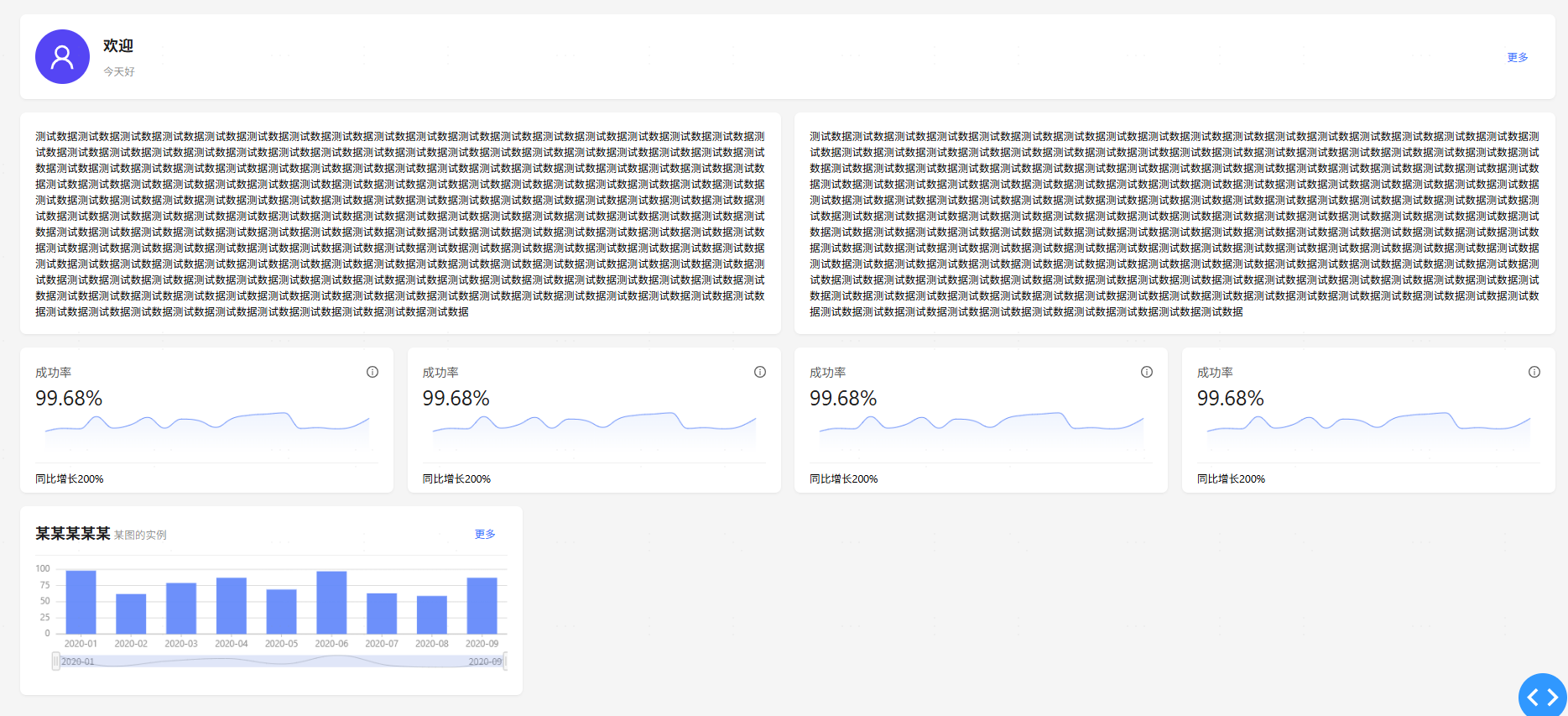1568x716 pixels.
Task: Click info icon on fourth 成功率 card
Action: coord(1534,372)
